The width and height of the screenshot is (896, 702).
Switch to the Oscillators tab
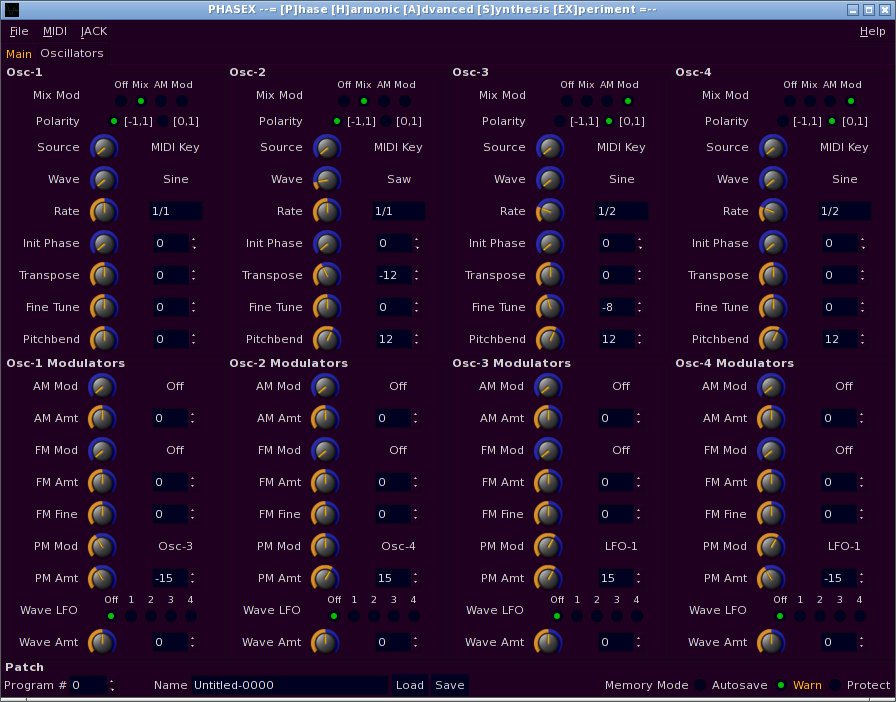tap(72, 53)
